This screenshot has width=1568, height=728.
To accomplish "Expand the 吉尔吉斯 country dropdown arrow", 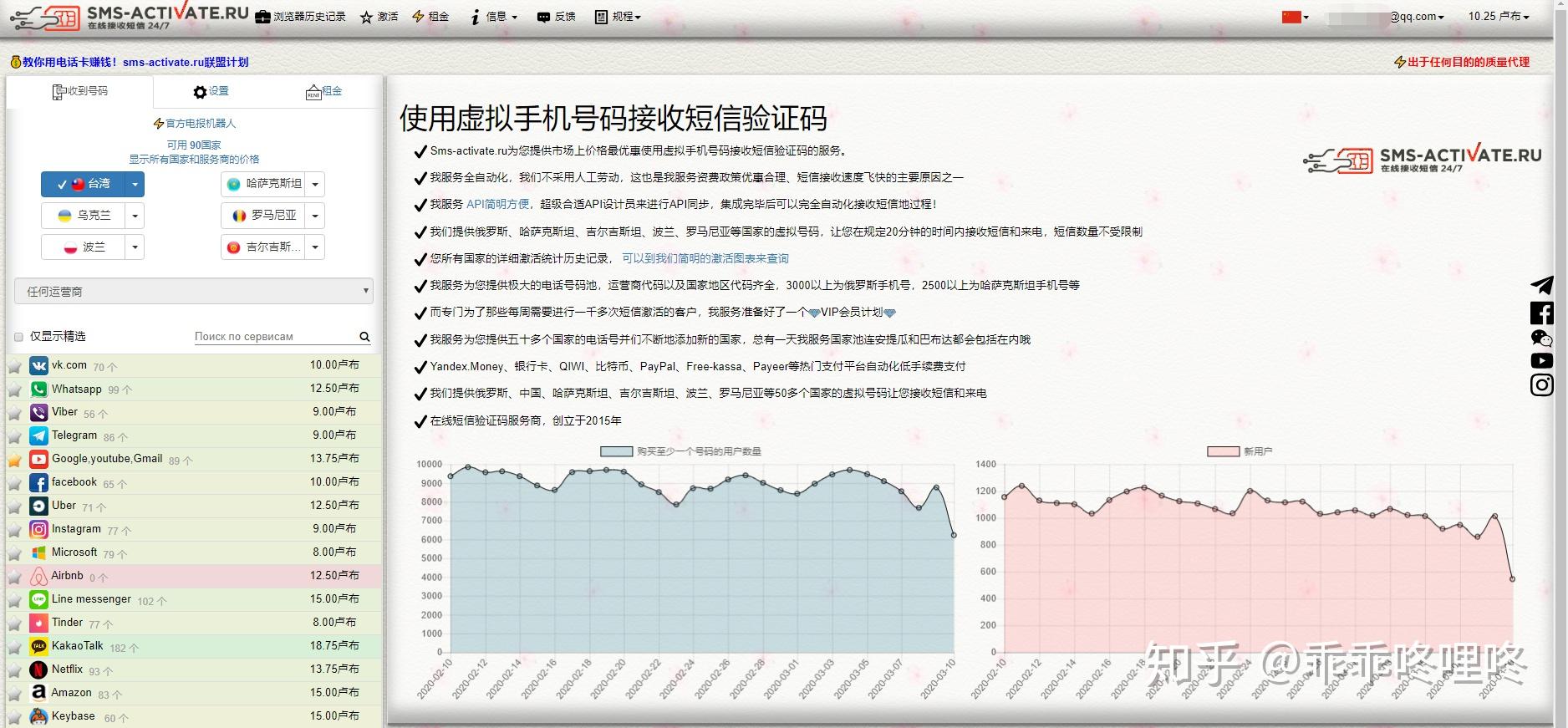I will [x=315, y=247].
